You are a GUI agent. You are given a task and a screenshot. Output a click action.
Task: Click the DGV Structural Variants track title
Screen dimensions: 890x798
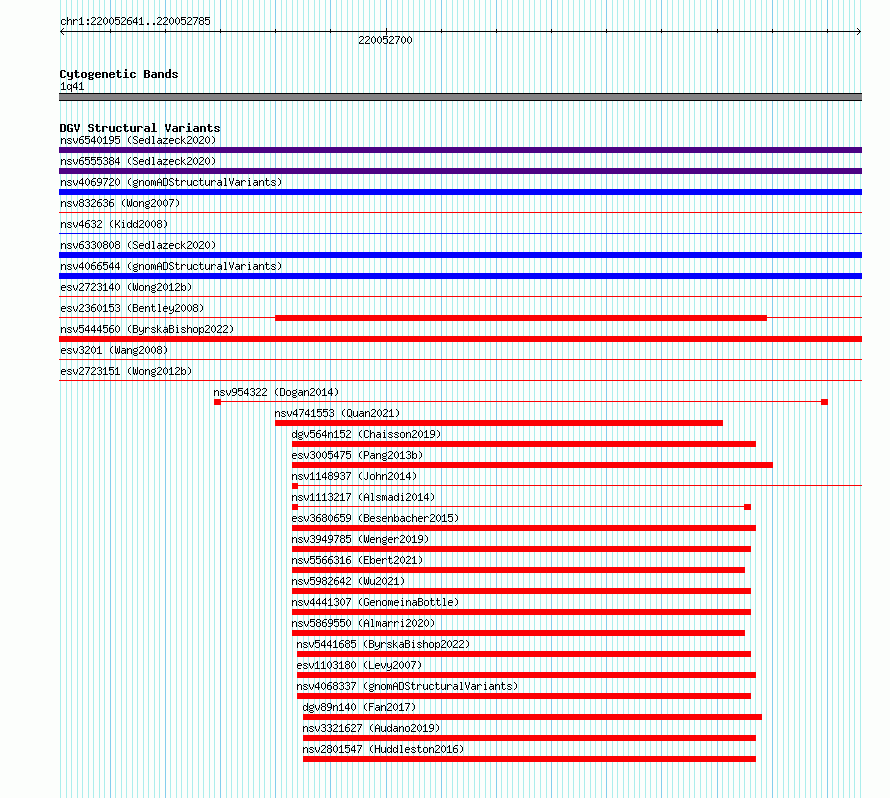pos(140,128)
